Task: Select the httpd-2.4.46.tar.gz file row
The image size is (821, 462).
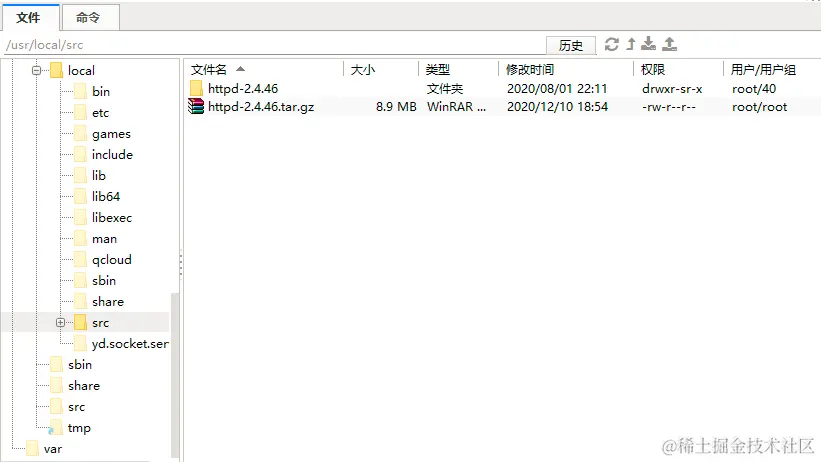Action: (503, 107)
